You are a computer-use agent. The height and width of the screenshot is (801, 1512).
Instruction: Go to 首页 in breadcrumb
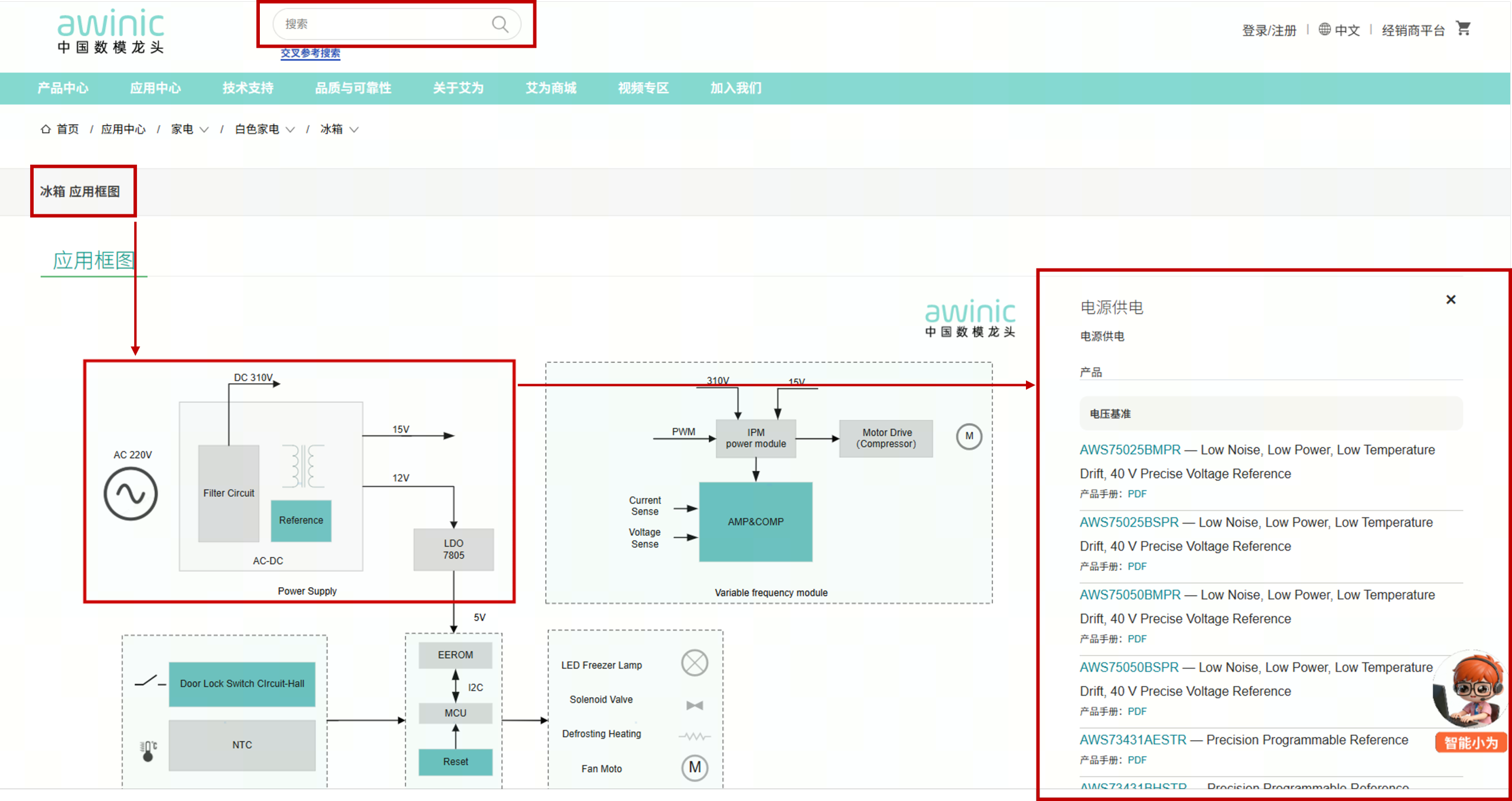coord(68,129)
